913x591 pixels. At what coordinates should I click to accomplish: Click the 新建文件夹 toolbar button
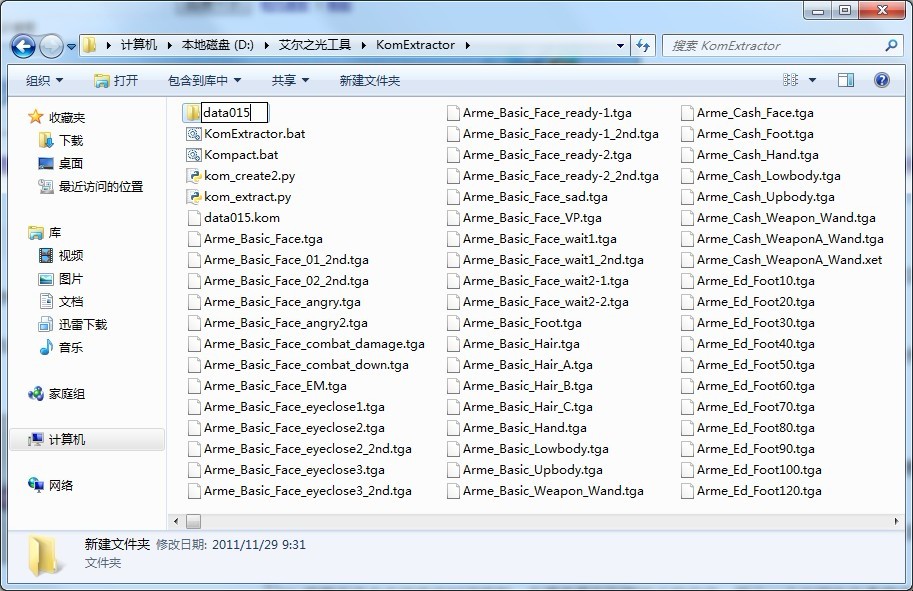tap(369, 80)
